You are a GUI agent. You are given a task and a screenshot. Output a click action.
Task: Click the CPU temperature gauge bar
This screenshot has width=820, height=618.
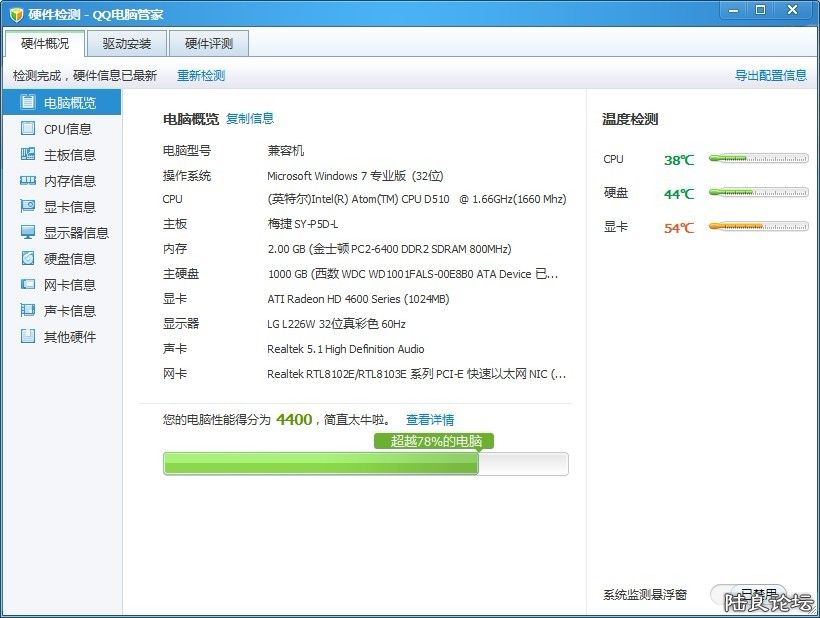[x=758, y=158]
